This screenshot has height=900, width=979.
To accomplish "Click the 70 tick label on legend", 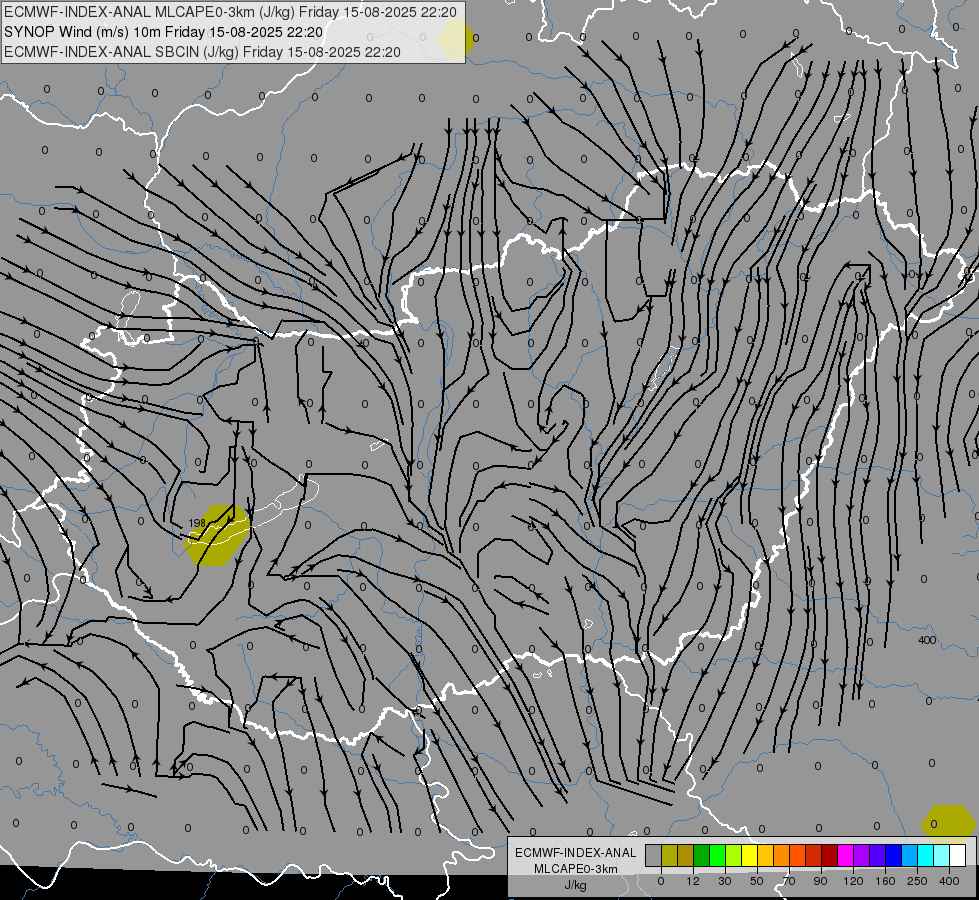I will point(789,881).
